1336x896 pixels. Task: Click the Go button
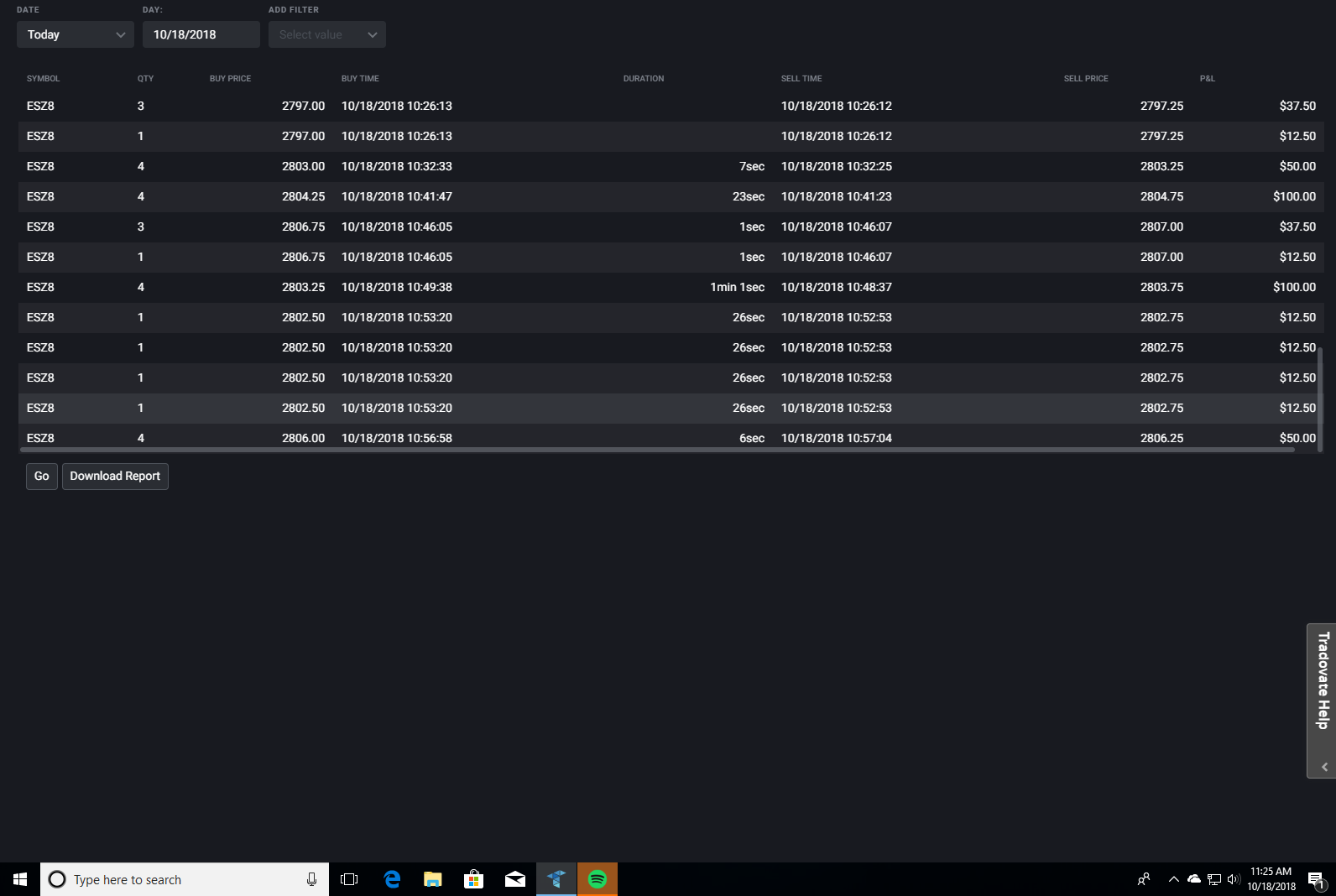click(42, 477)
